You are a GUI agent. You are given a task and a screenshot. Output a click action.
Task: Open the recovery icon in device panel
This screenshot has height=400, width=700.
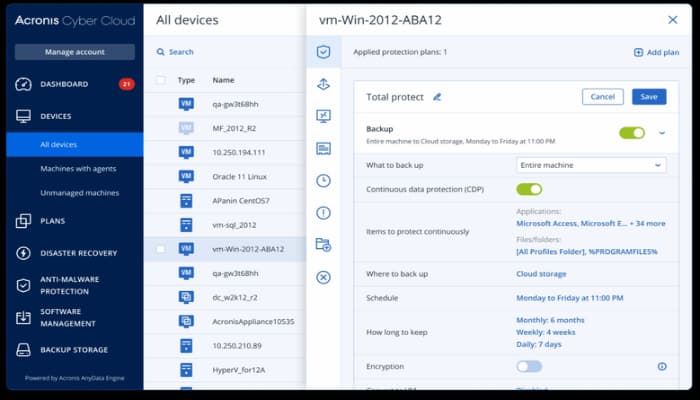click(323, 84)
